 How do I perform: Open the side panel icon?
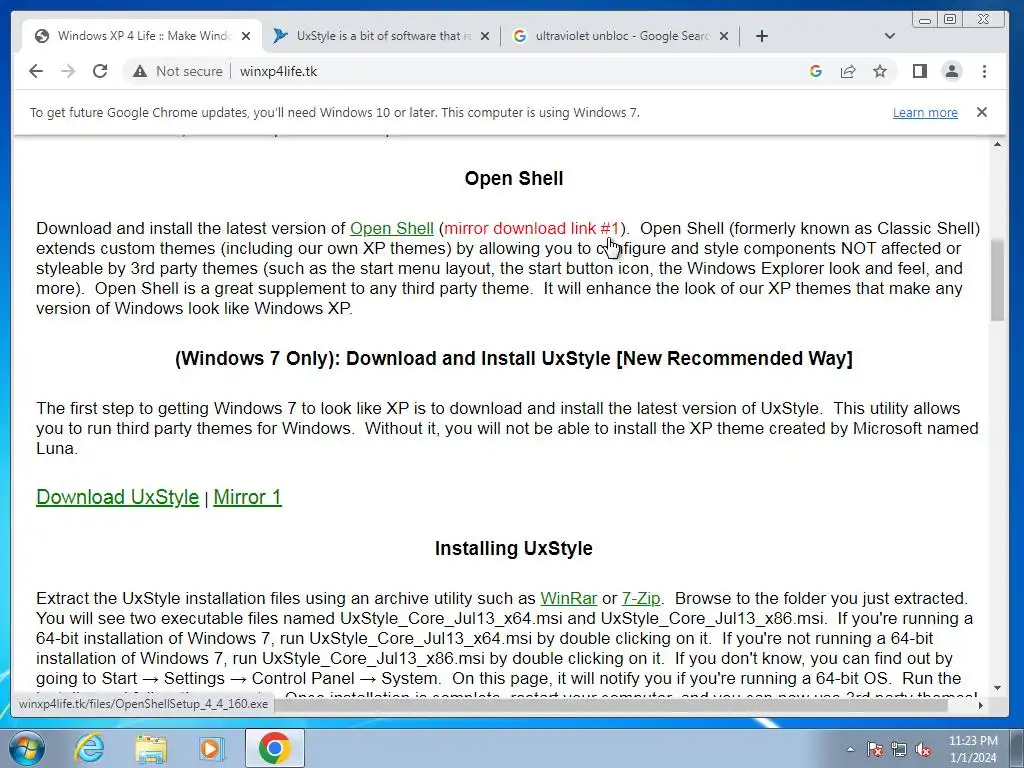click(920, 71)
